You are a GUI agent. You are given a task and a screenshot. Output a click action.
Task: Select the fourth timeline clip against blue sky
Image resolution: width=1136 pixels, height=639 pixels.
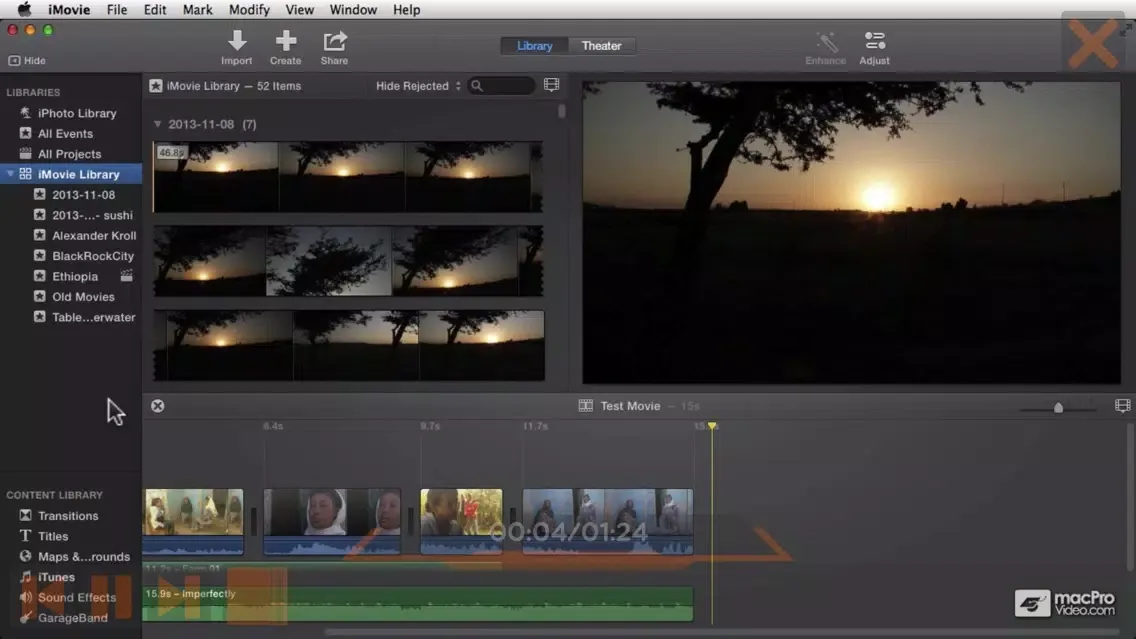(x=607, y=522)
